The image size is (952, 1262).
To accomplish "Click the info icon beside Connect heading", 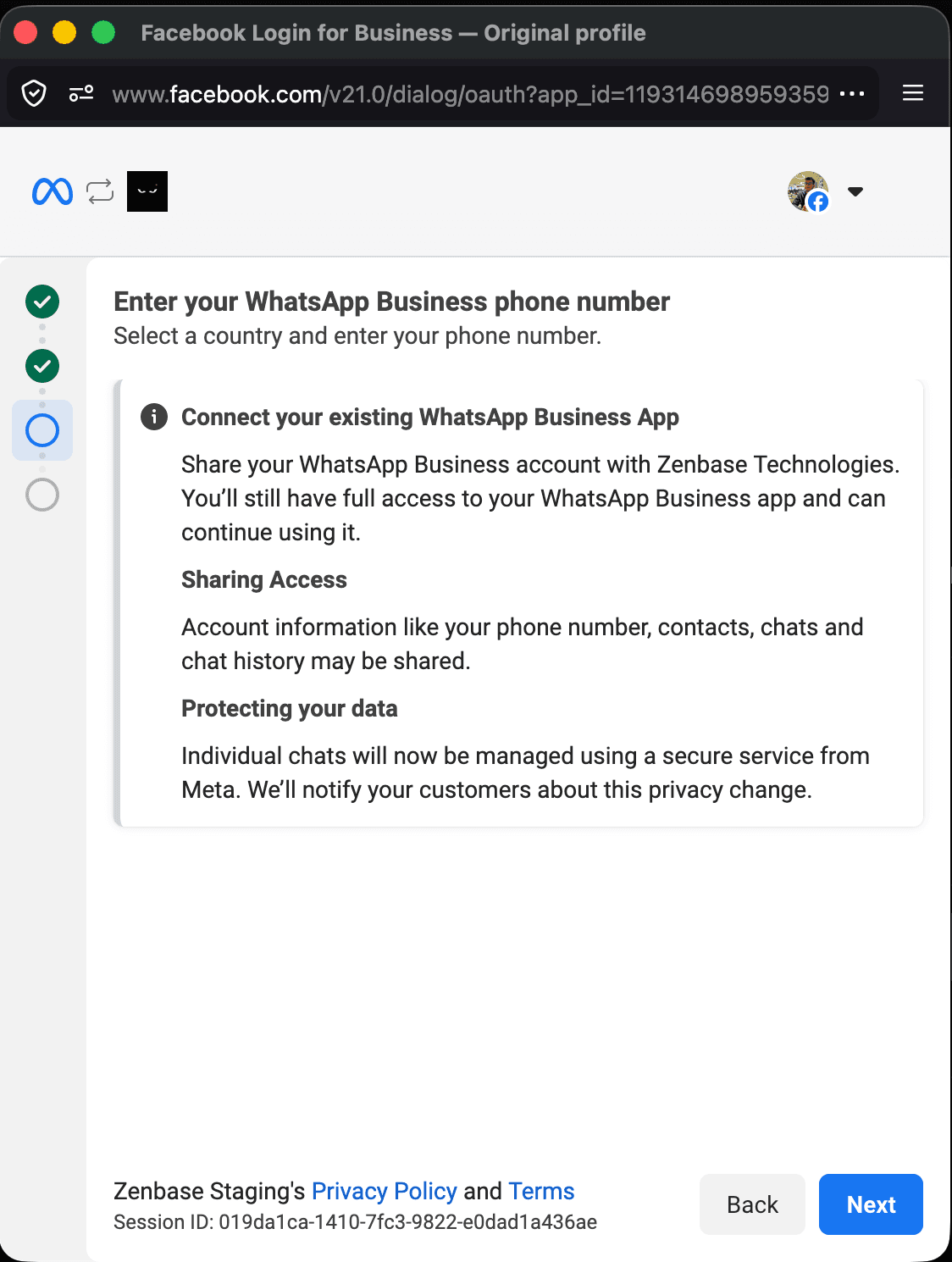I will (x=154, y=417).
